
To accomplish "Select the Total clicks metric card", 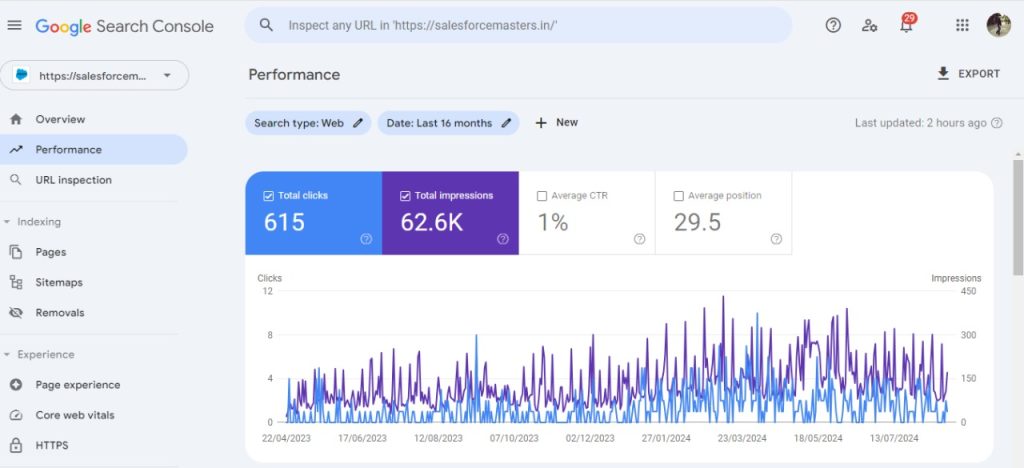I will tap(313, 213).
